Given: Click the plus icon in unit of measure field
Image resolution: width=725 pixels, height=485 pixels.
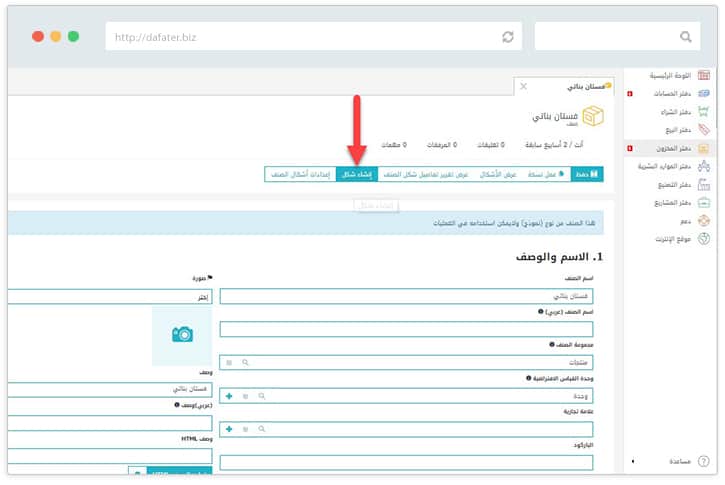Looking at the screenshot, I should [x=228, y=396].
